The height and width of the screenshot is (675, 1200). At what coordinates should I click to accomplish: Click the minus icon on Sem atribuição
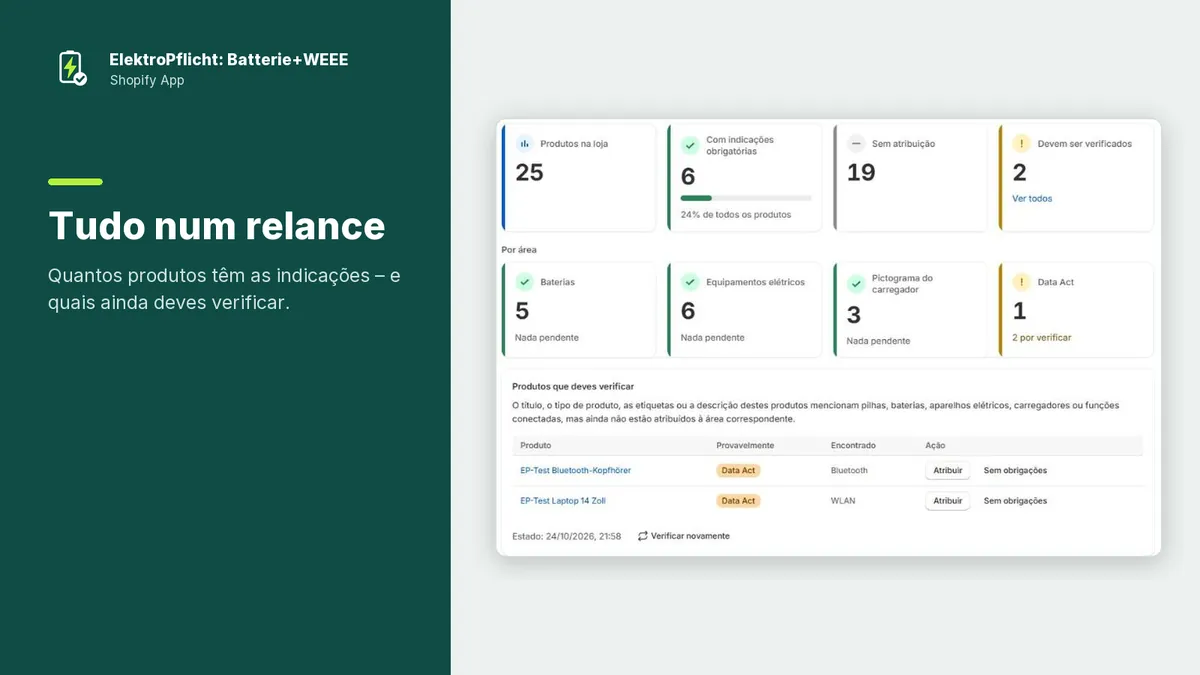tap(856, 144)
